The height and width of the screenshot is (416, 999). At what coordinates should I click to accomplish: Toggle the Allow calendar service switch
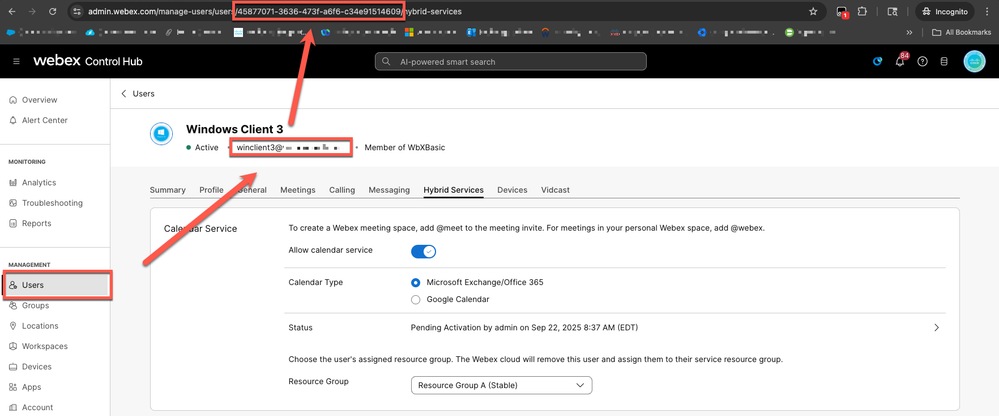point(424,252)
